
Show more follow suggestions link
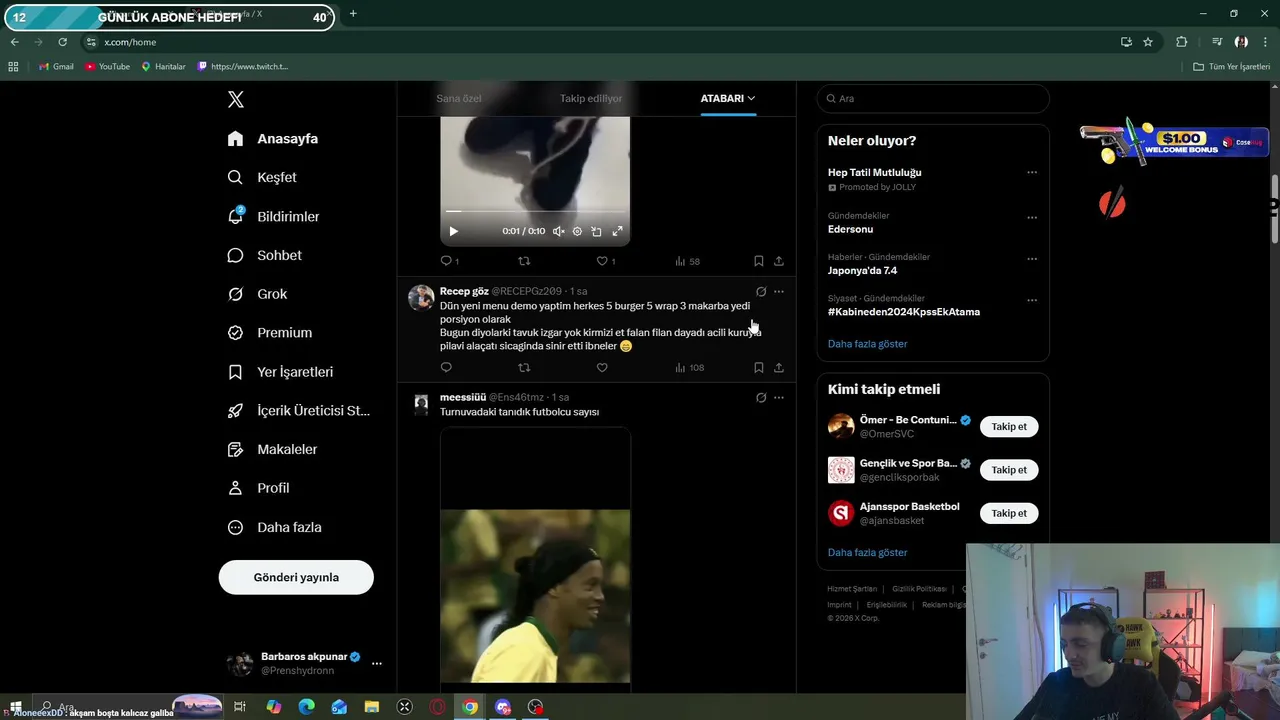[x=867, y=552]
